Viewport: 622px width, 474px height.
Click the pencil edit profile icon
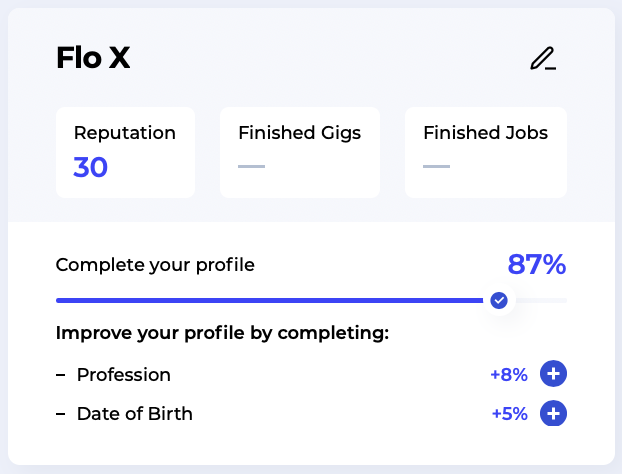(x=543, y=59)
